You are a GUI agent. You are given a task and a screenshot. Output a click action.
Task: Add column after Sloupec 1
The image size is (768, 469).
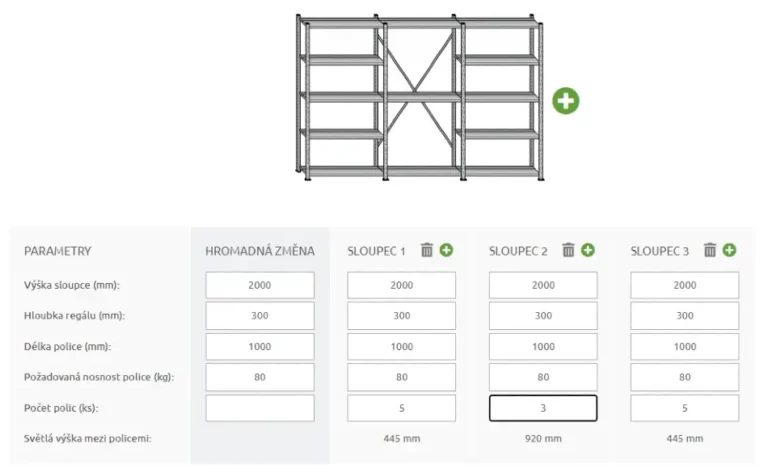(x=446, y=250)
